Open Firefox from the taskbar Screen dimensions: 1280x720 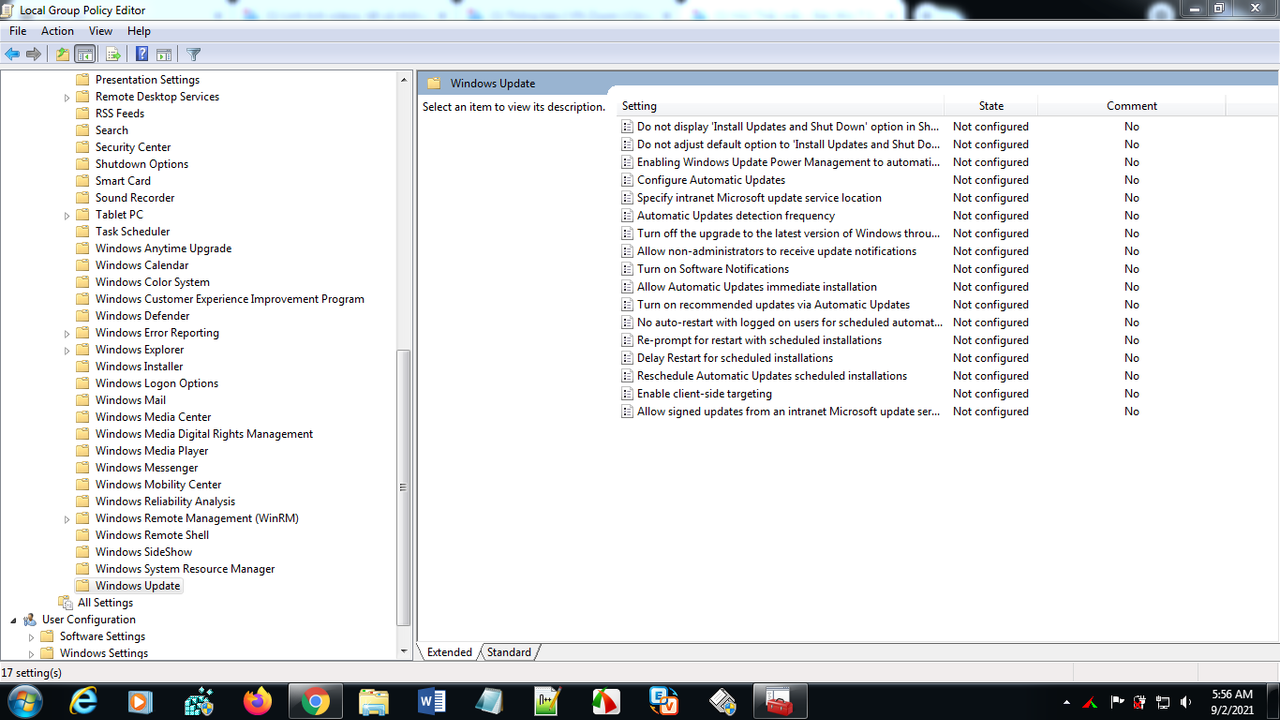258,702
